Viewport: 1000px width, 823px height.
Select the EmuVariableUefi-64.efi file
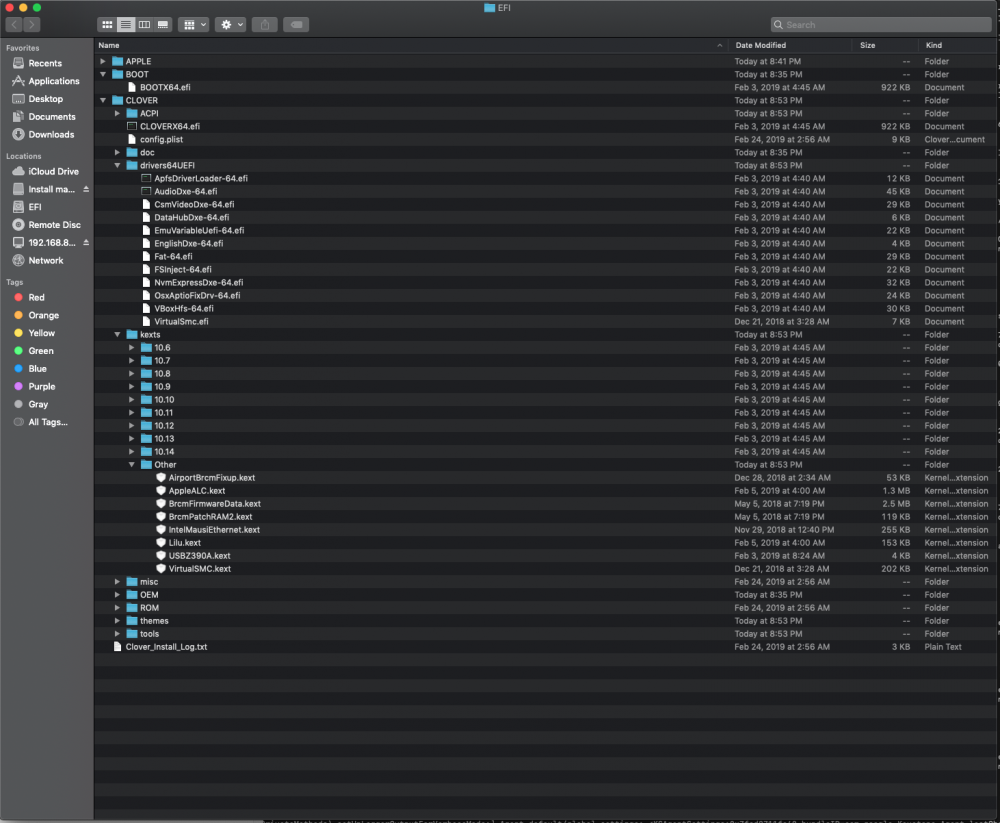199,231
